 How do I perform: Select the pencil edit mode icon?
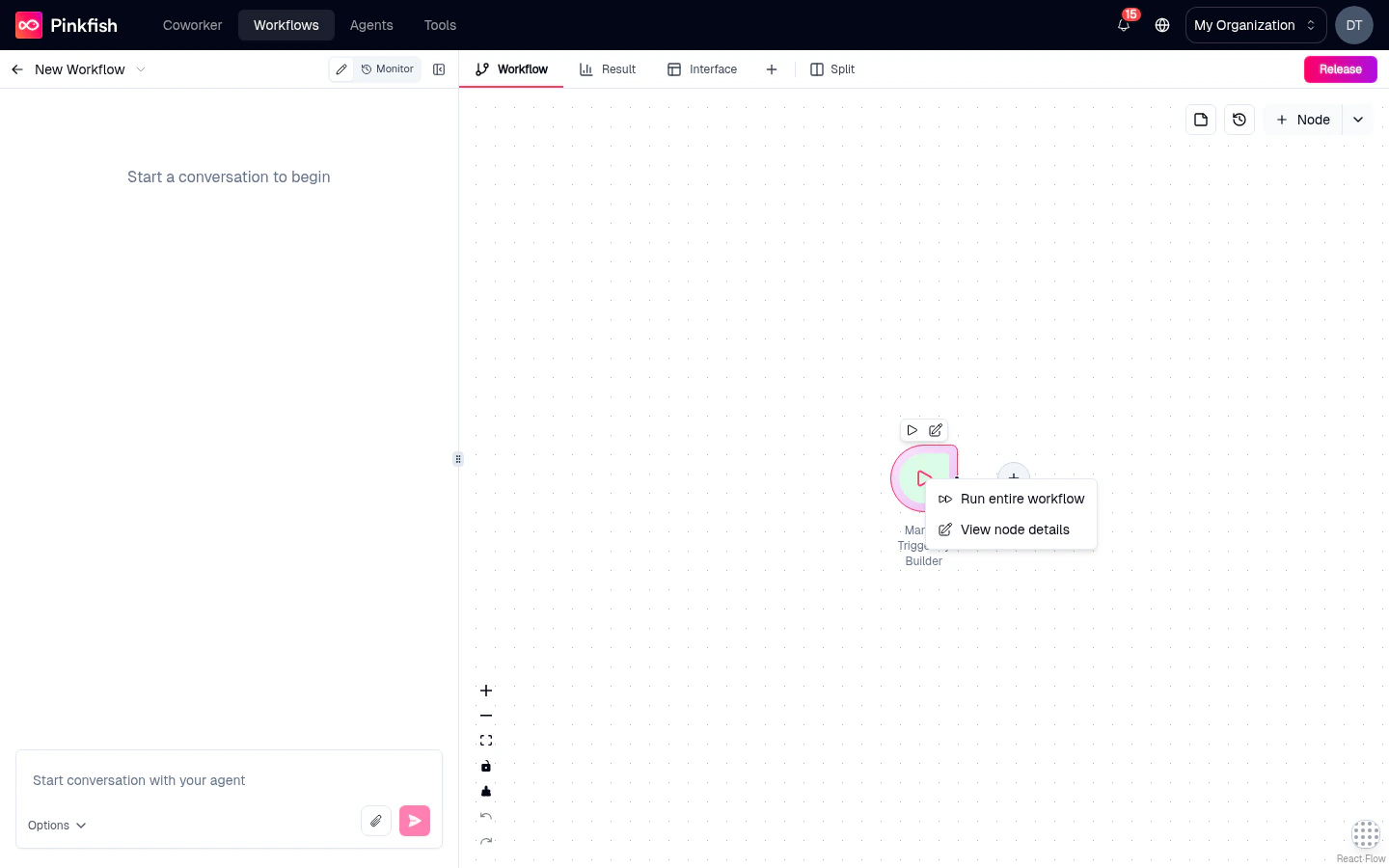click(341, 69)
